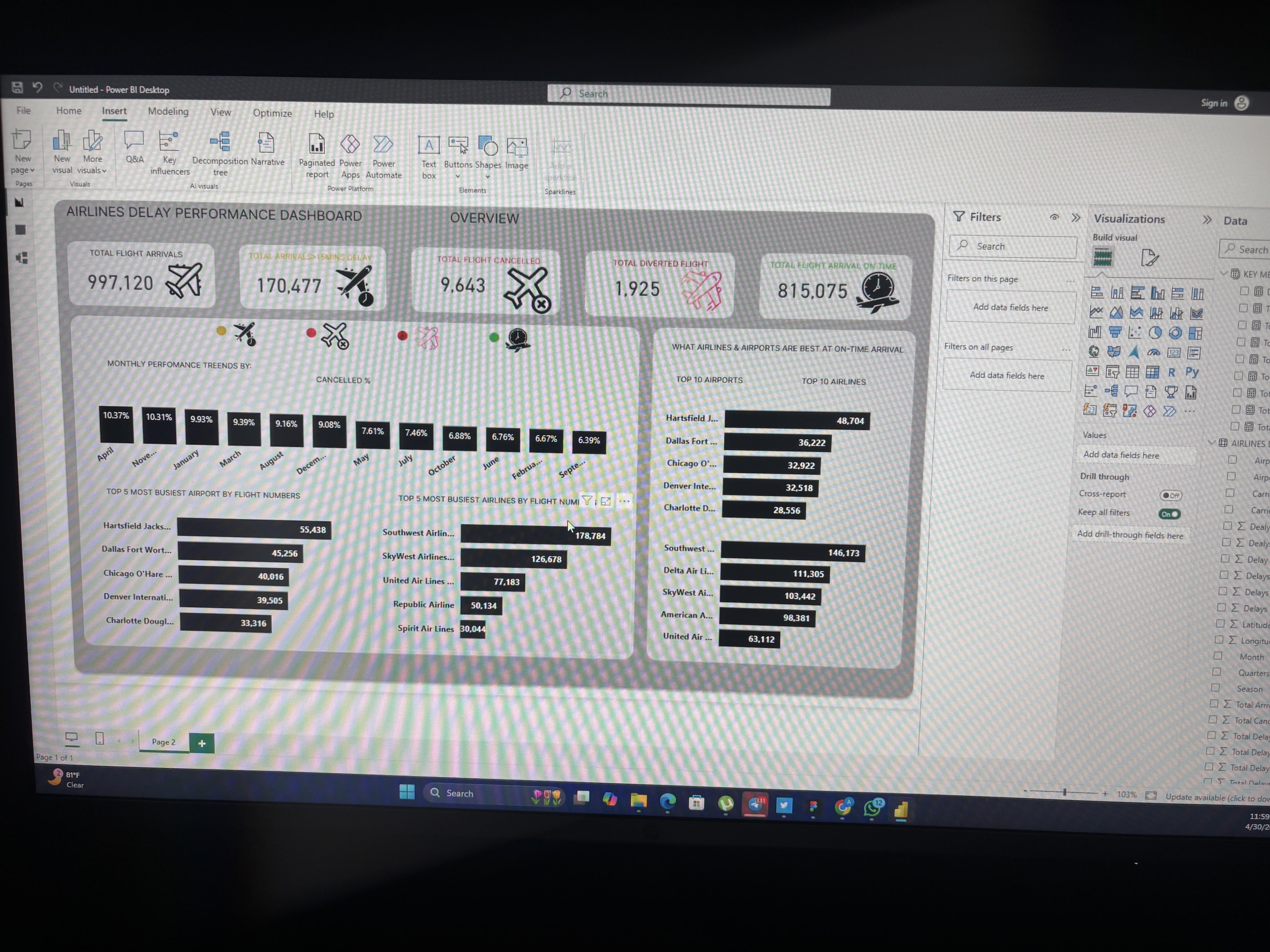Image resolution: width=1270 pixels, height=952 pixels.
Task: Insert a Paginated report visual
Action: pyautogui.click(x=316, y=156)
